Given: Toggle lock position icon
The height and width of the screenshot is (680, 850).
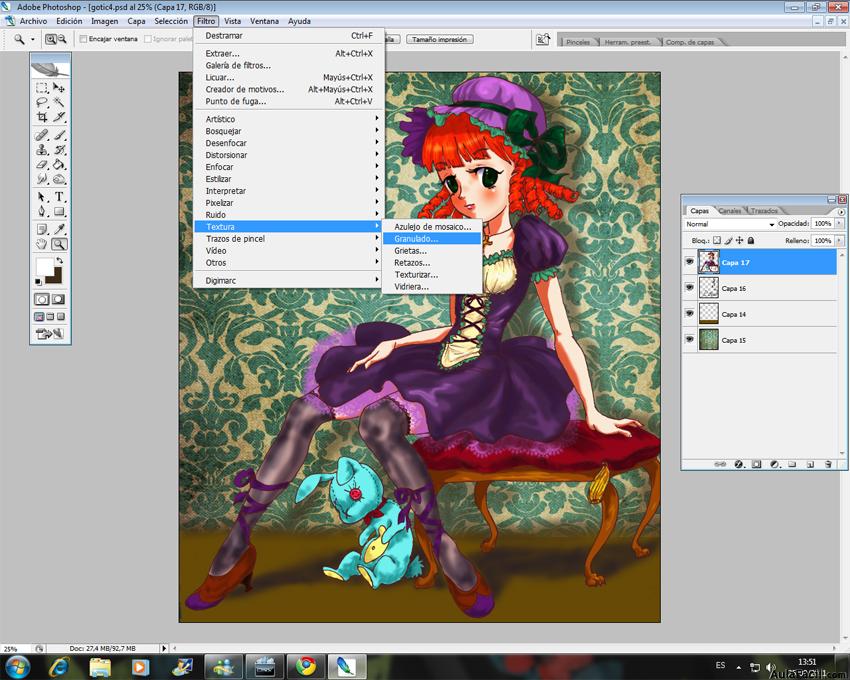Looking at the screenshot, I should [x=739, y=240].
